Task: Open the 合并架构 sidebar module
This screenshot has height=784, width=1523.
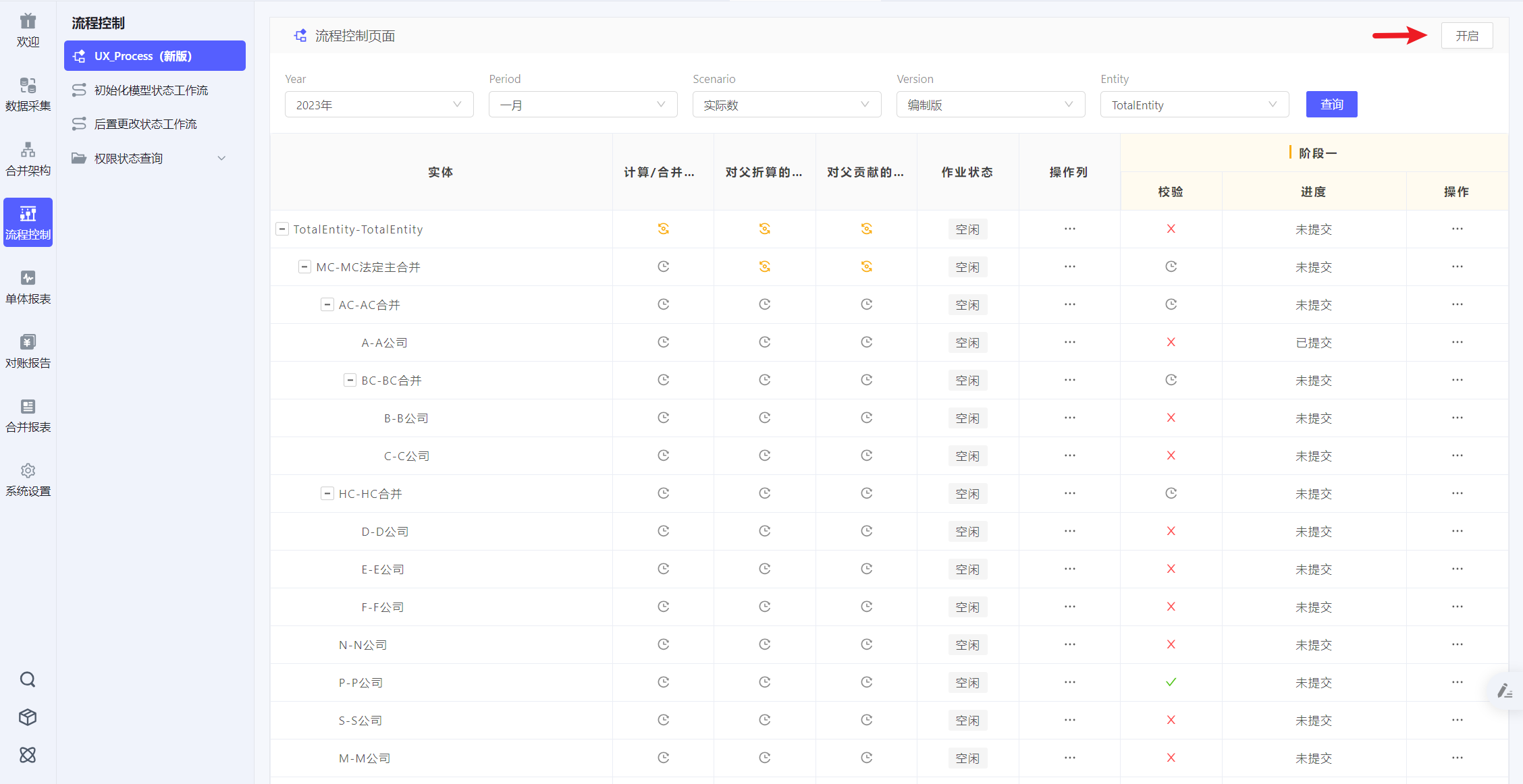Action: (28, 159)
